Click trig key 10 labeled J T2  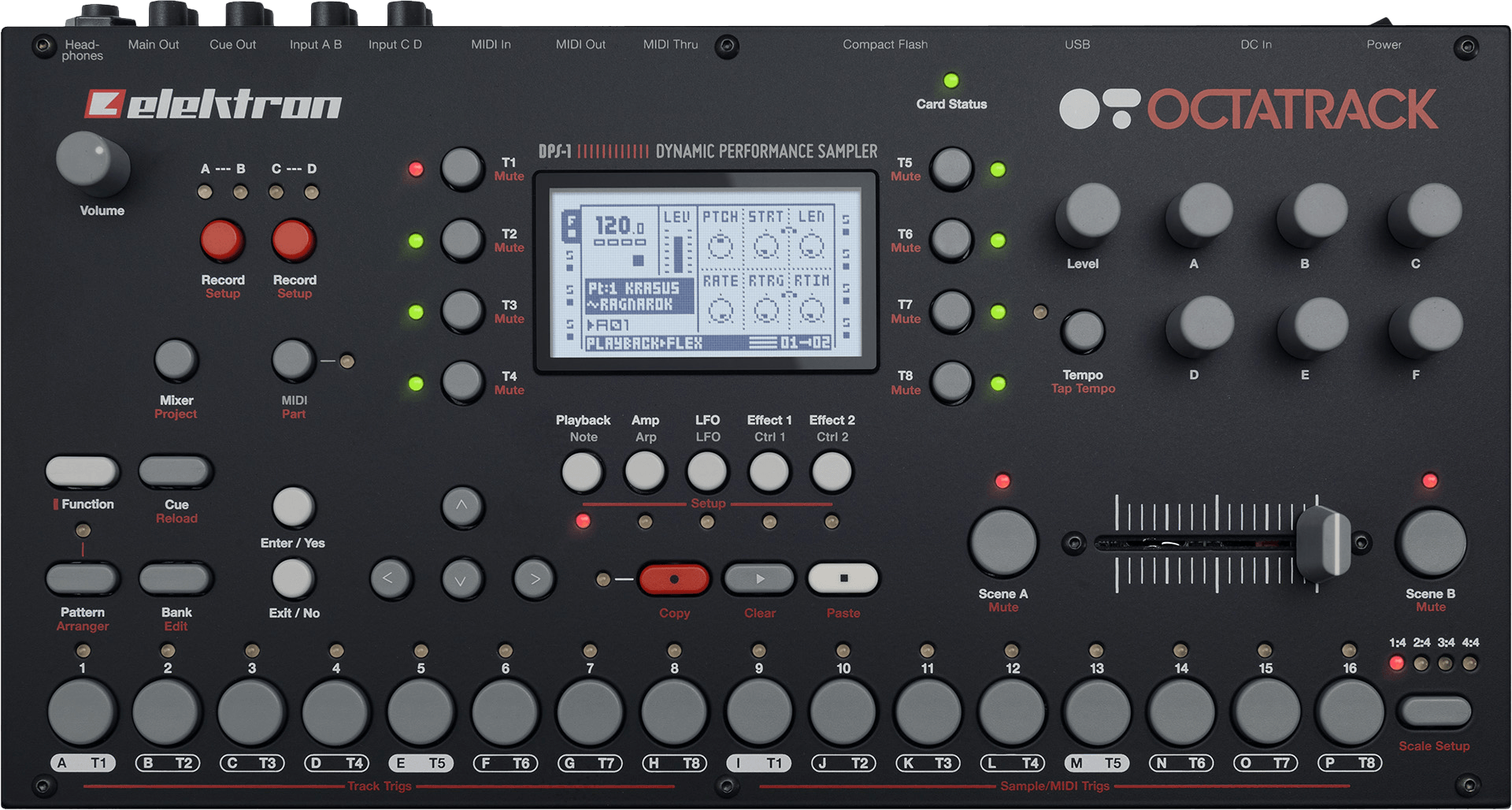843,712
